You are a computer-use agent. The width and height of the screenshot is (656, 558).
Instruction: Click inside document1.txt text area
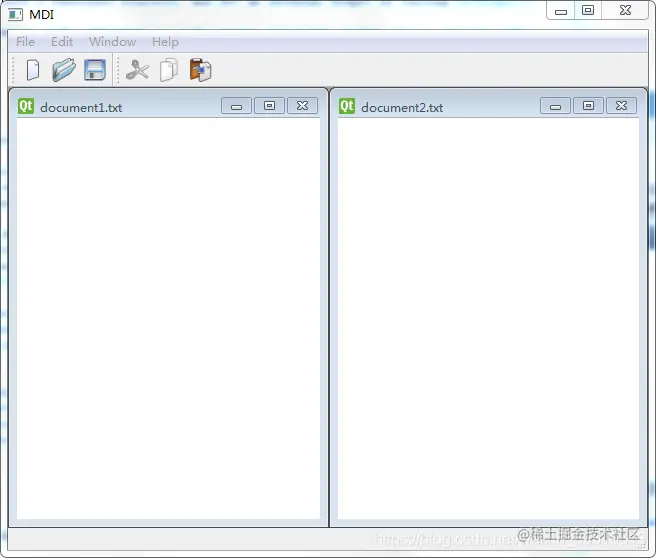click(x=168, y=319)
